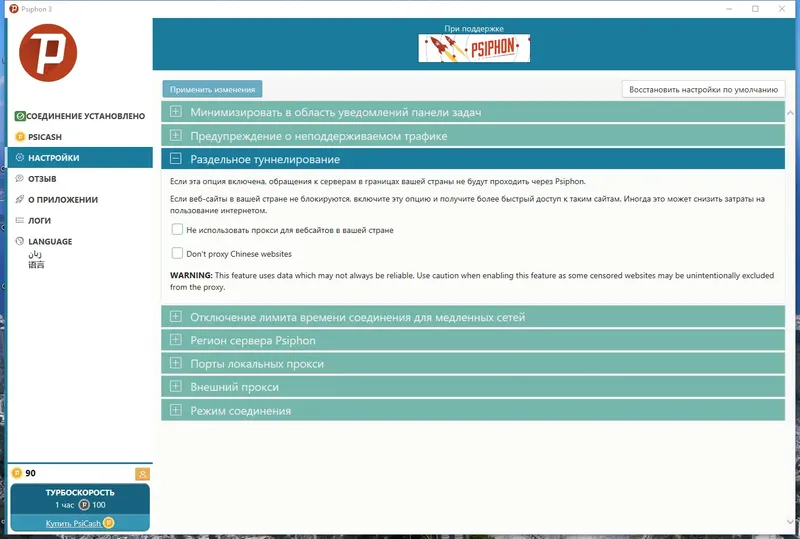Expand 'Режим соединения' section

(472, 410)
